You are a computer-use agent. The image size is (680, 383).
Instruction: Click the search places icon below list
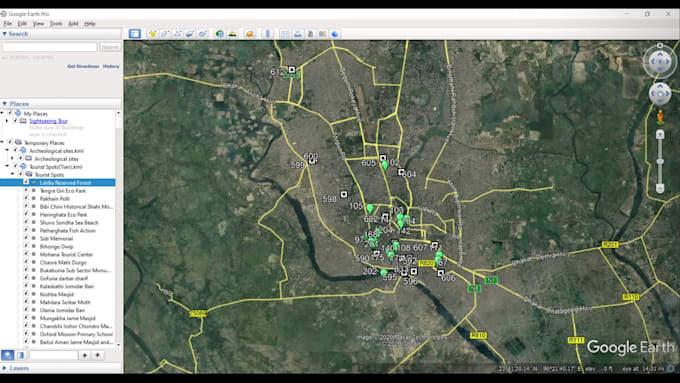click(7, 355)
